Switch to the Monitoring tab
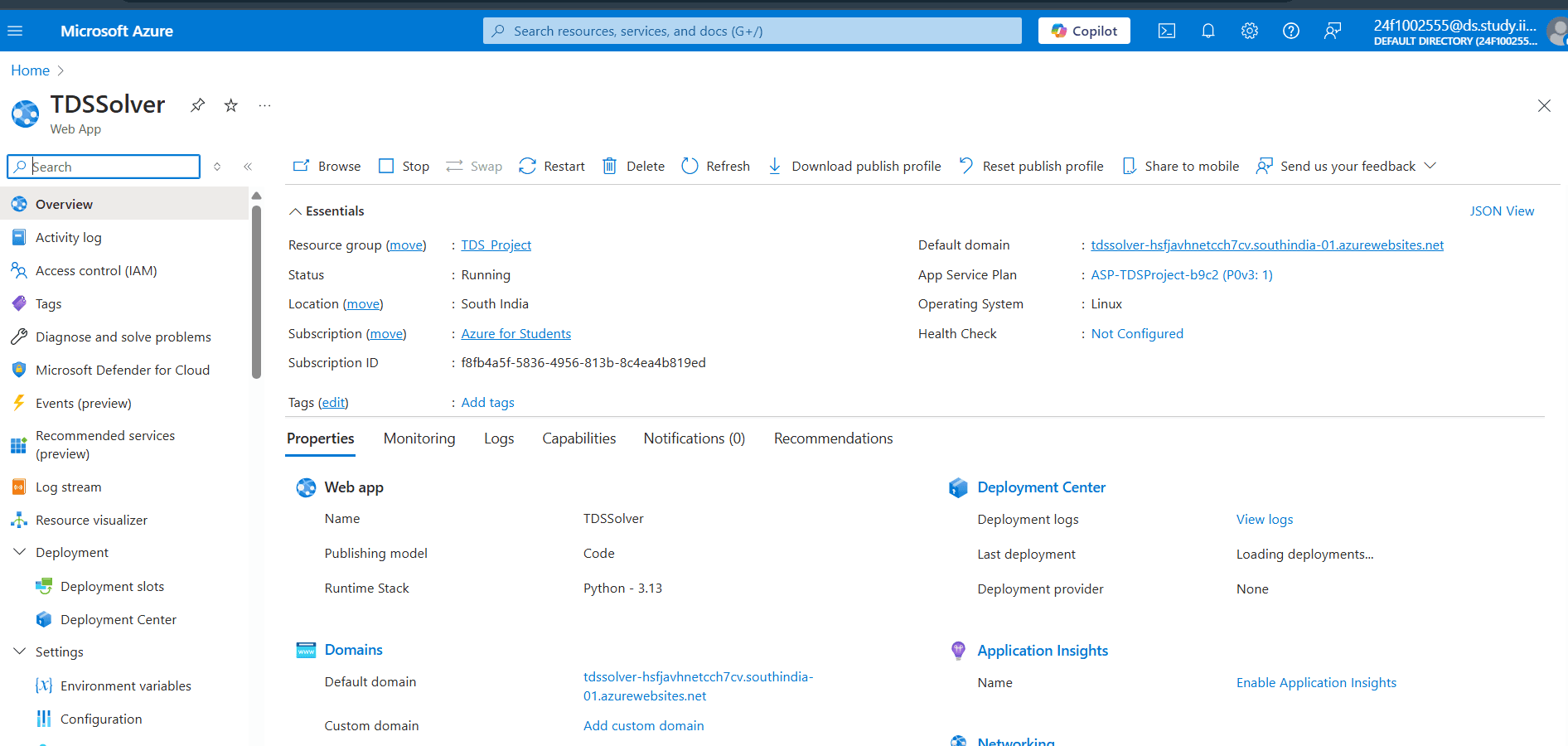The width and height of the screenshot is (1568, 746). click(419, 438)
